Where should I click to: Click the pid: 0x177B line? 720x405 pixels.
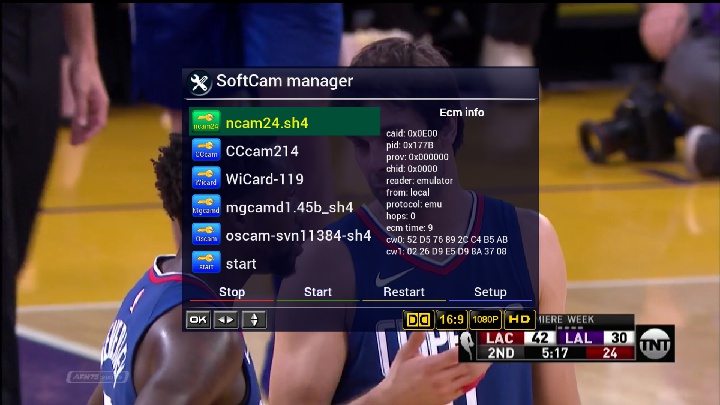pos(410,145)
